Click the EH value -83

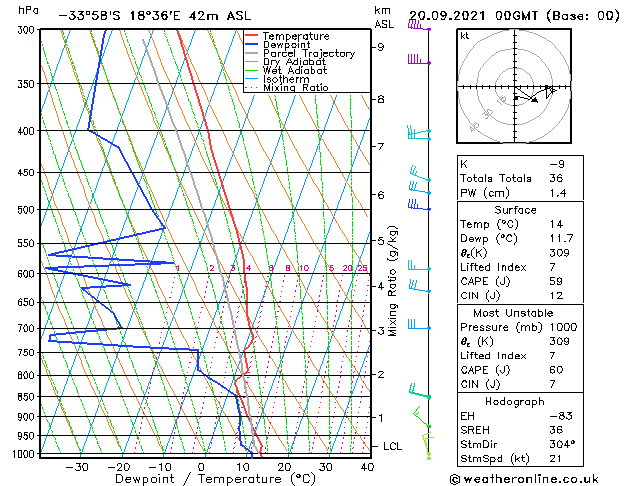click(x=561, y=416)
